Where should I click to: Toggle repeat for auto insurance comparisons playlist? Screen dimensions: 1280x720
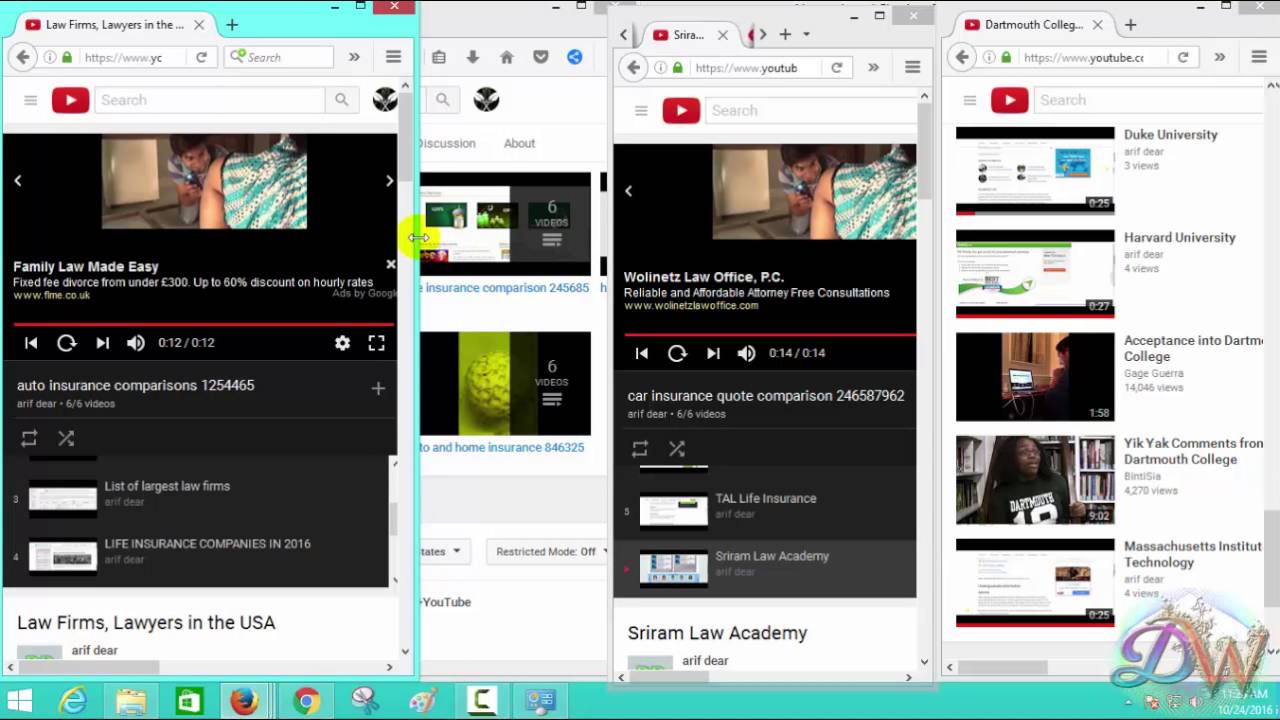point(29,438)
